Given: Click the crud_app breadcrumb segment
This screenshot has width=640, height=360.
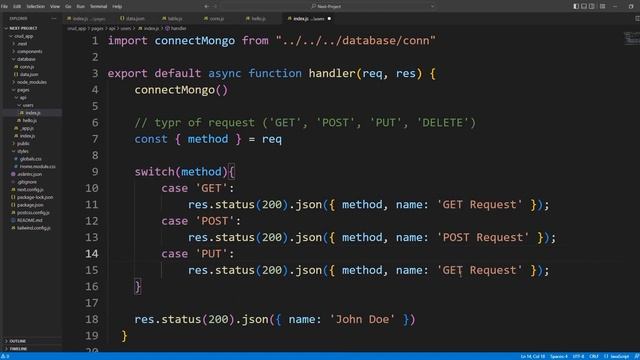Looking at the screenshot, I should pos(76,29).
